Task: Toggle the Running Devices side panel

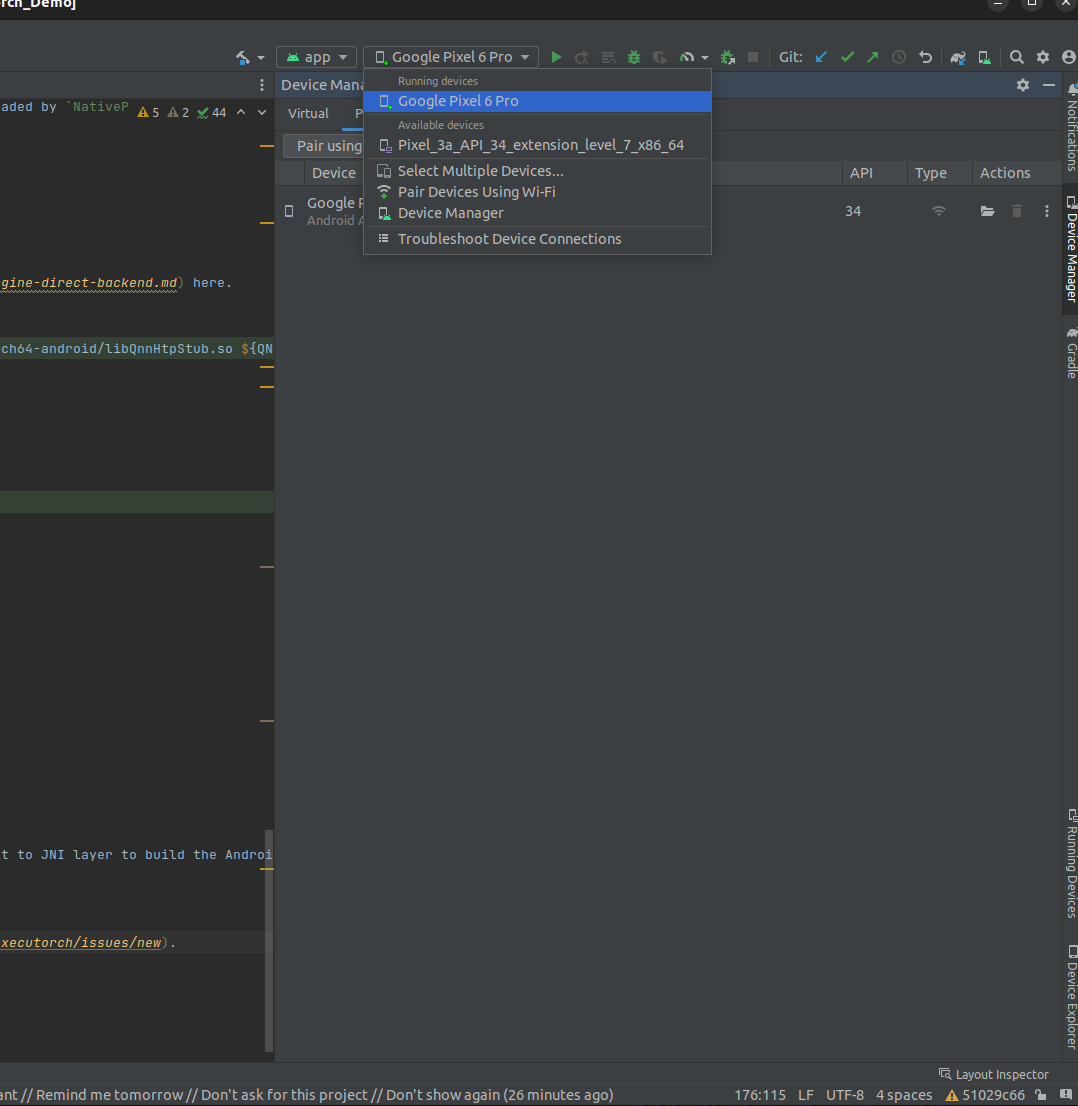Action: pyautogui.click(x=1071, y=863)
